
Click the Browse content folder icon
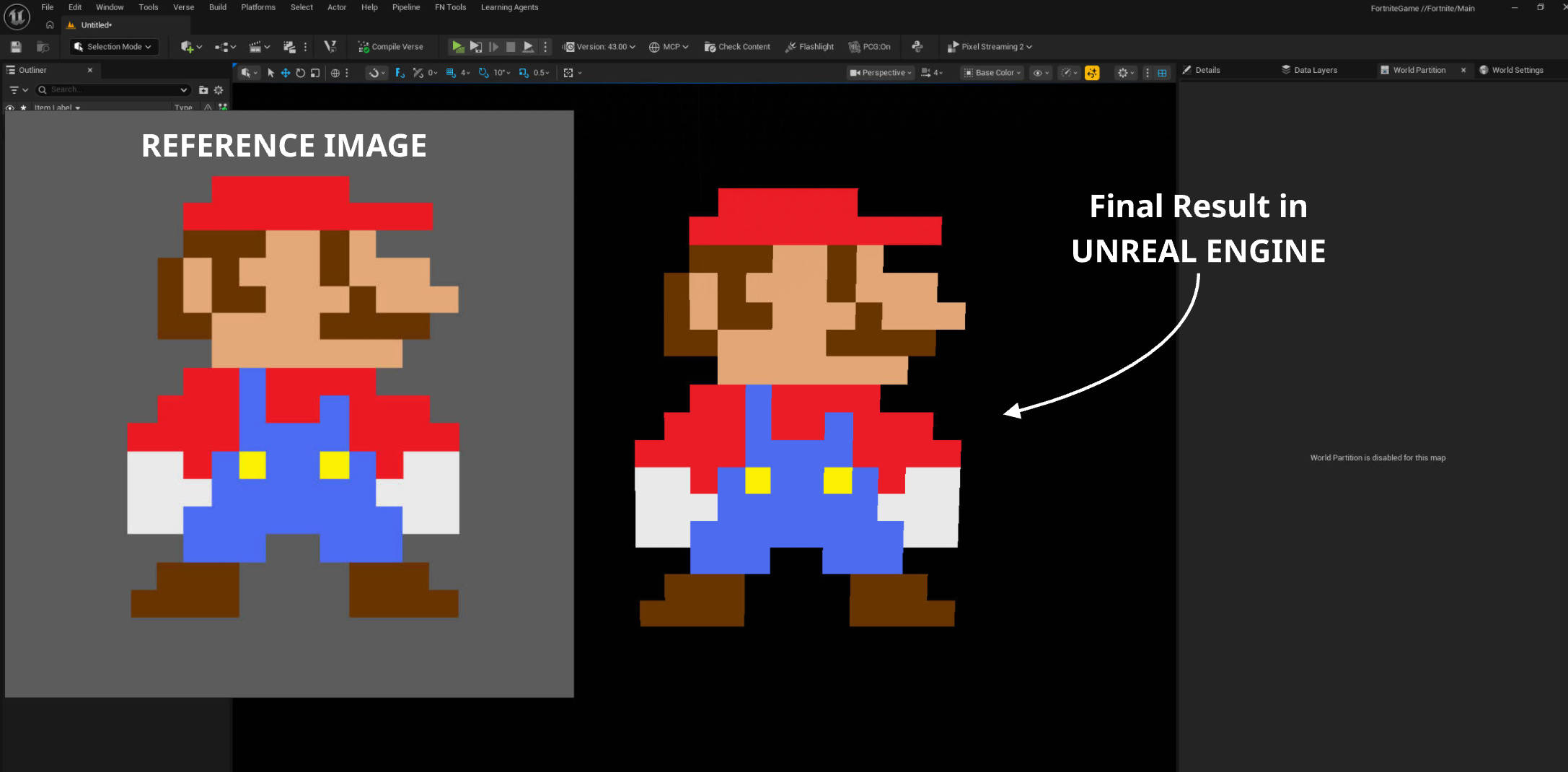point(43,47)
